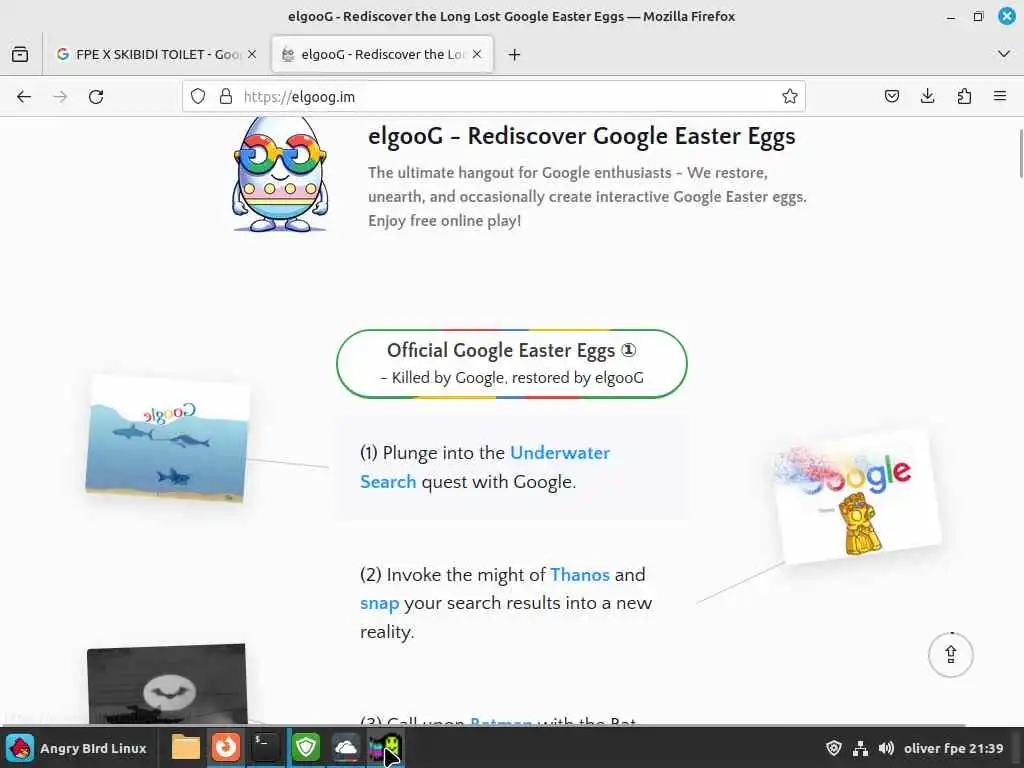The height and width of the screenshot is (768, 1024).
Task: Launch the file manager from taskbar
Action: tap(185, 747)
